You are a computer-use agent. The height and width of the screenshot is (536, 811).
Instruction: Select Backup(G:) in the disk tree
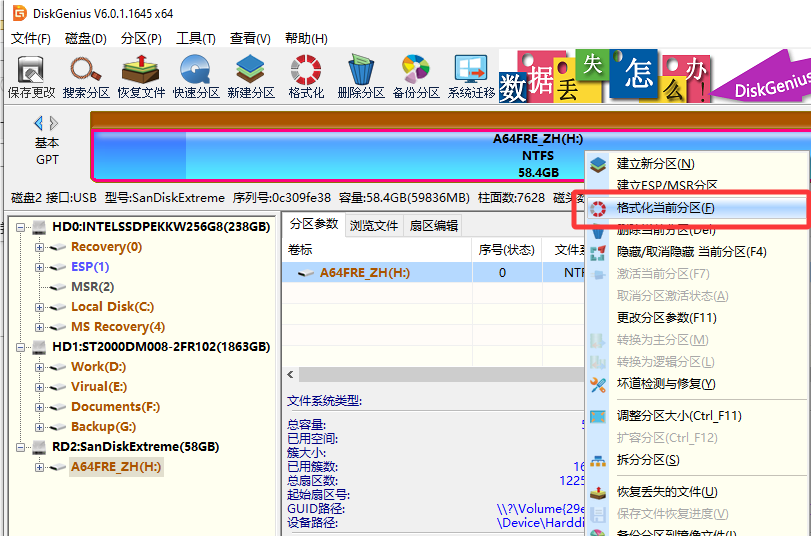103,427
